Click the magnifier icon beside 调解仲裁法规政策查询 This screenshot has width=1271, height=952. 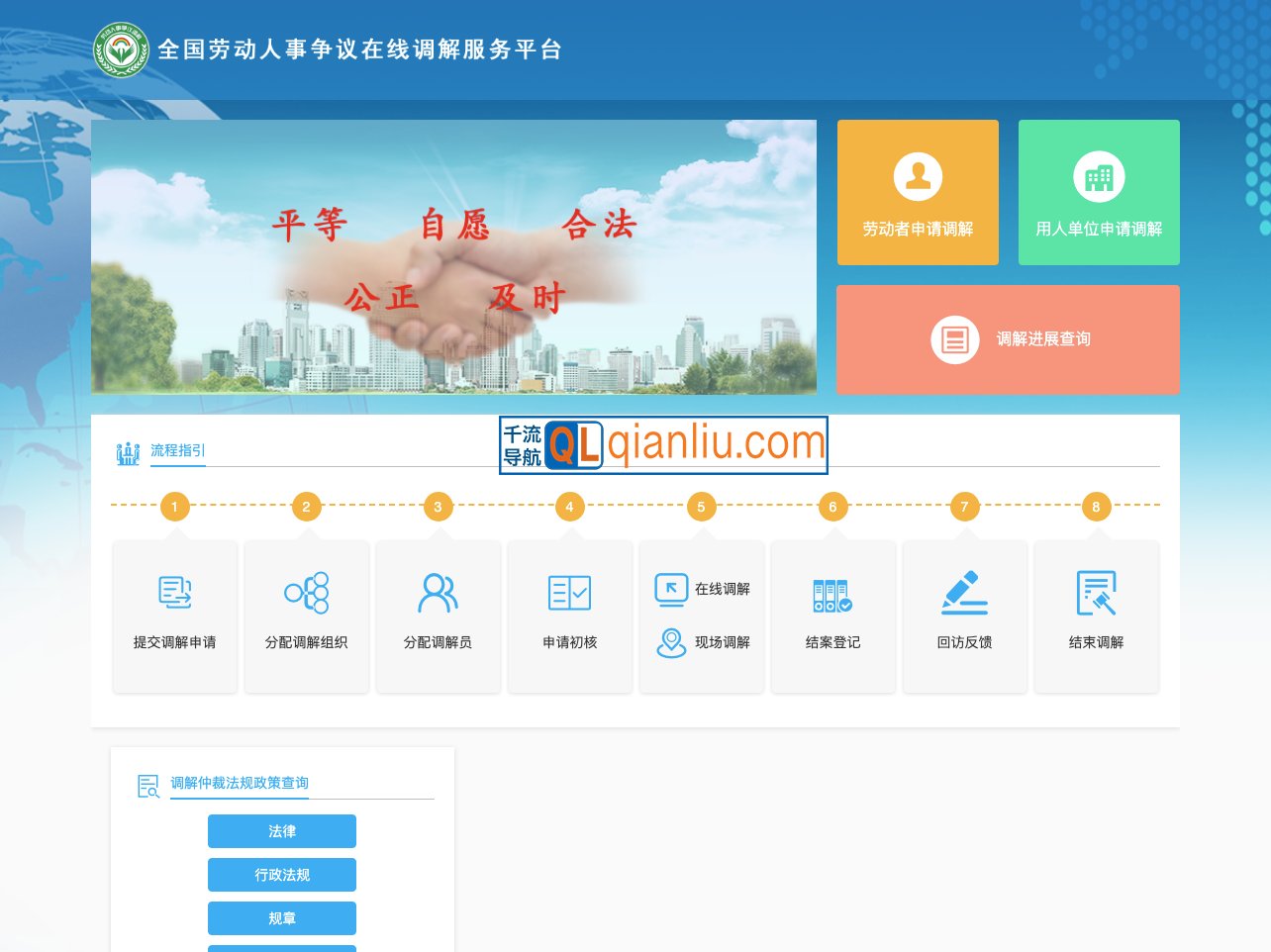(x=147, y=787)
